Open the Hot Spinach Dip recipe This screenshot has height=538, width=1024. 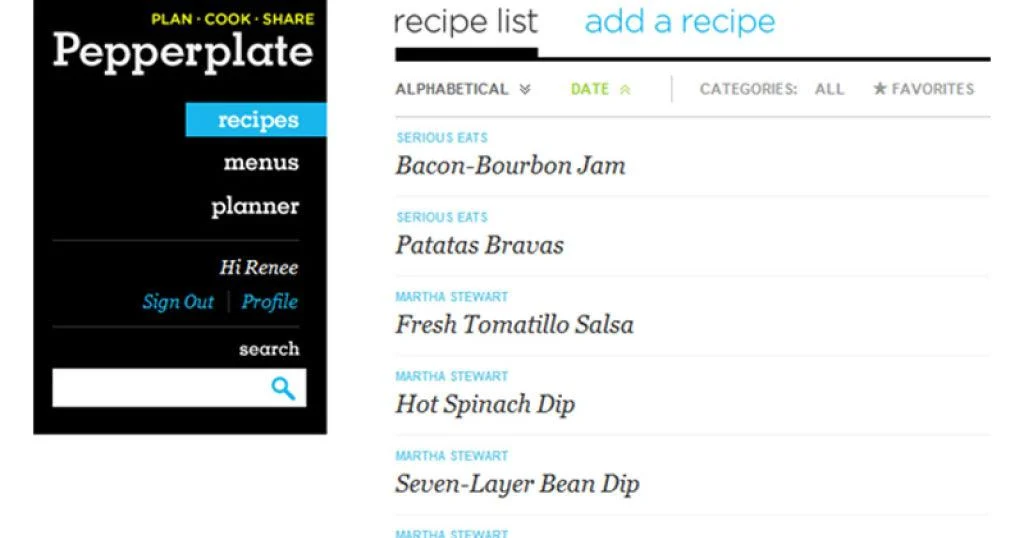click(485, 405)
